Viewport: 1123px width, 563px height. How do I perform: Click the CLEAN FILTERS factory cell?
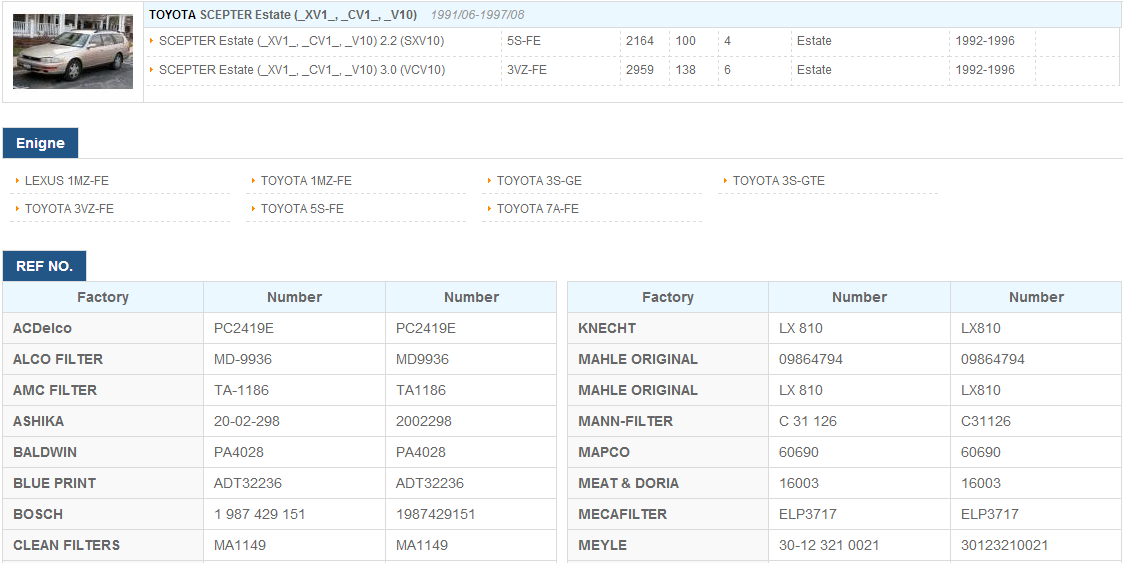pos(103,545)
